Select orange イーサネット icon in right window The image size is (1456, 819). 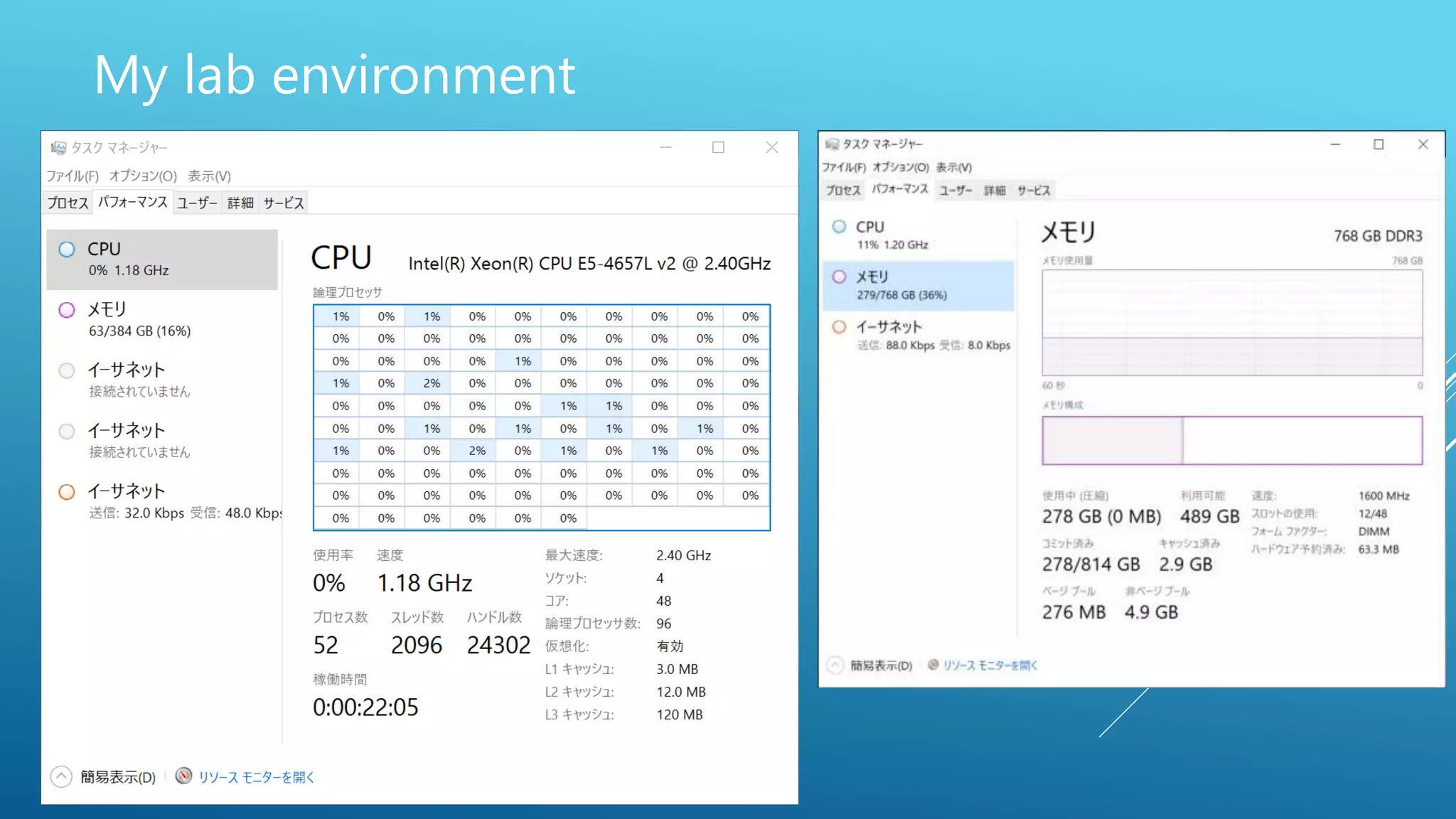840,327
